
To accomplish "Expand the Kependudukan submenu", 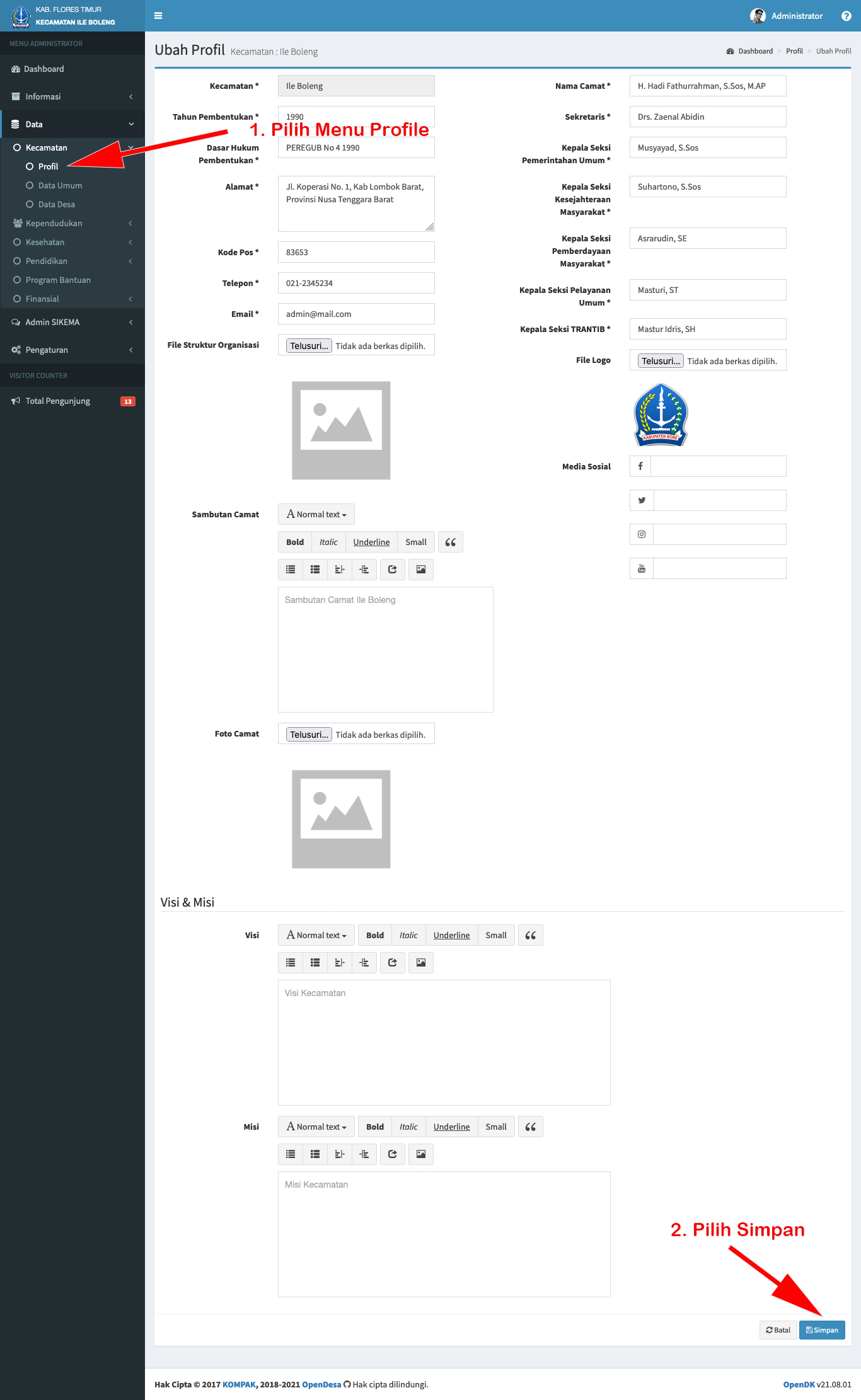I will 72,223.
